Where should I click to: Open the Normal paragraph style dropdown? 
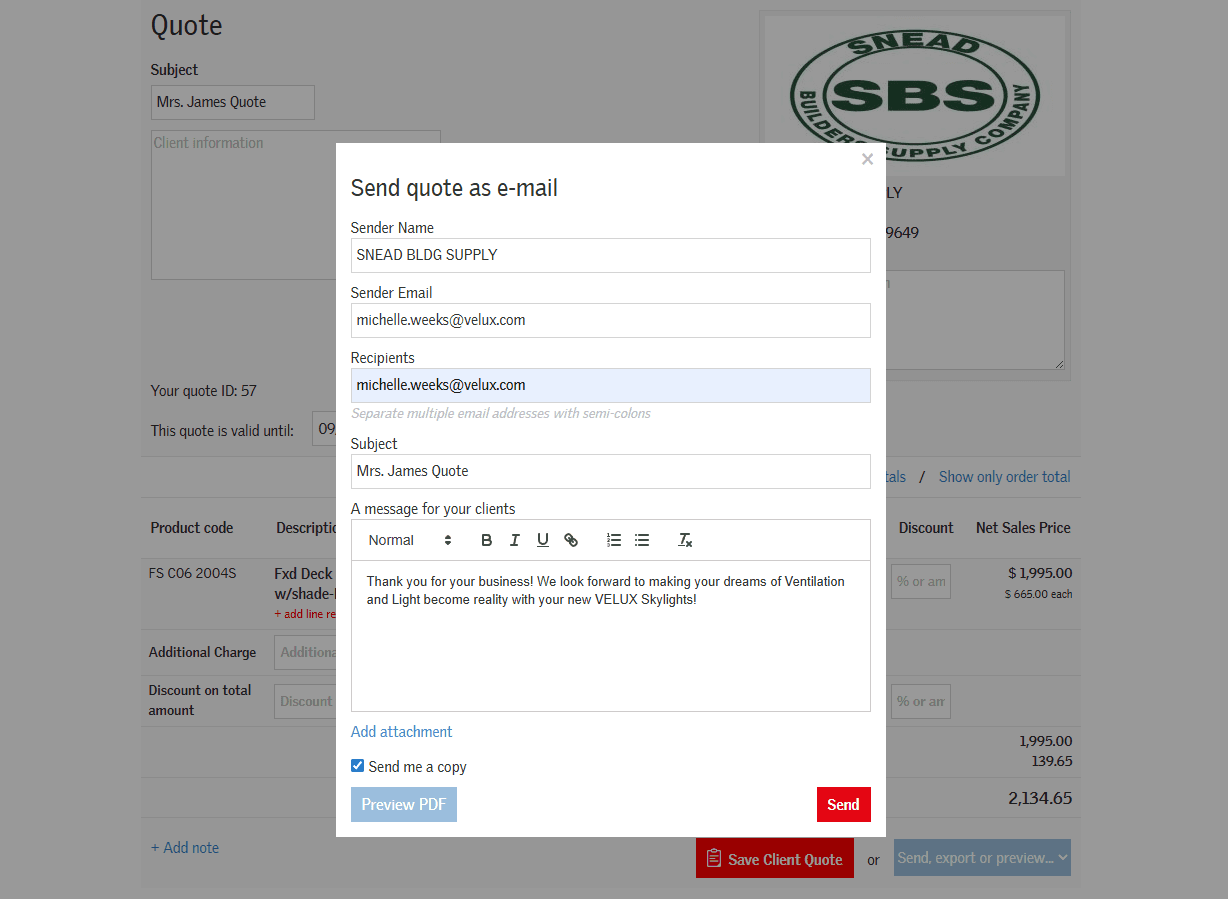[410, 540]
